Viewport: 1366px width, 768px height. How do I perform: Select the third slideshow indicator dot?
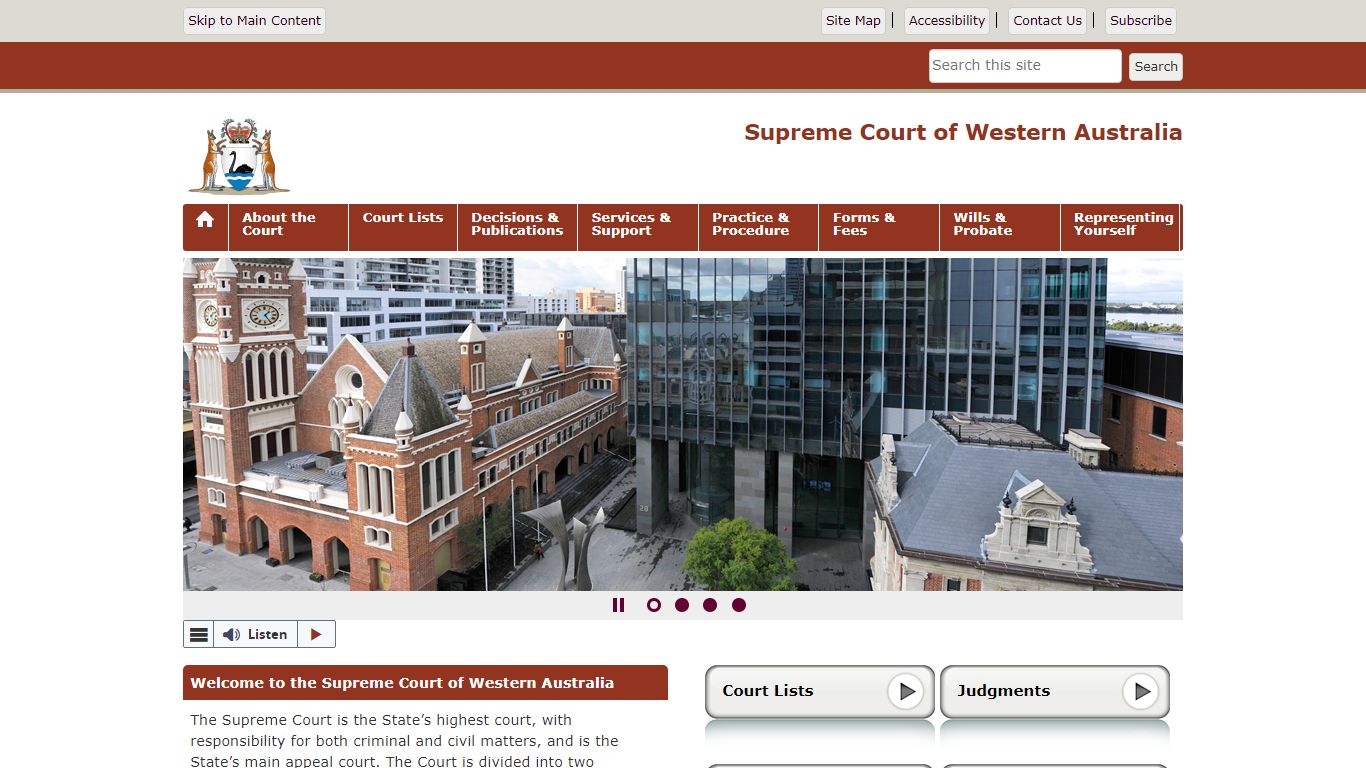710,605
